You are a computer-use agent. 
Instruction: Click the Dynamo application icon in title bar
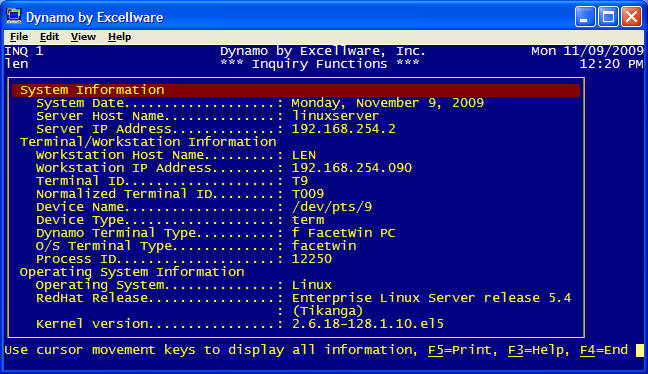coord(14,17)
